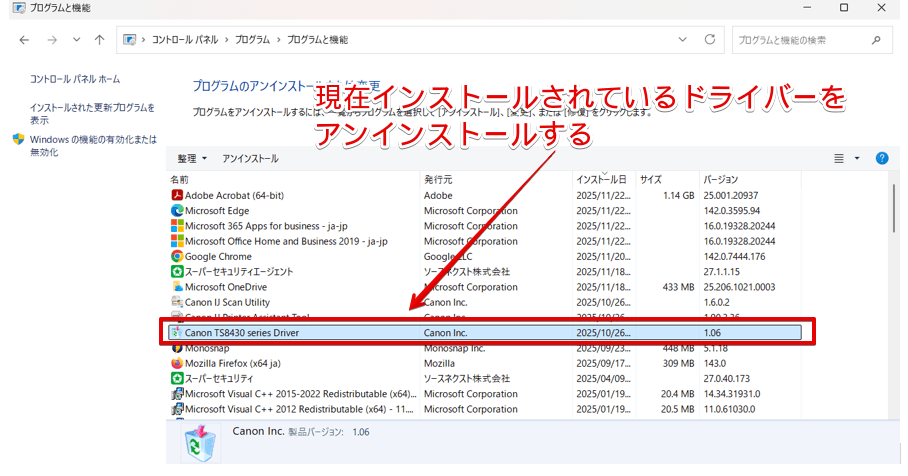The width and height of the screenshot is (908, 476).
Task: Select the Microsoft OneDrive icon
Action: click(177, 287)
